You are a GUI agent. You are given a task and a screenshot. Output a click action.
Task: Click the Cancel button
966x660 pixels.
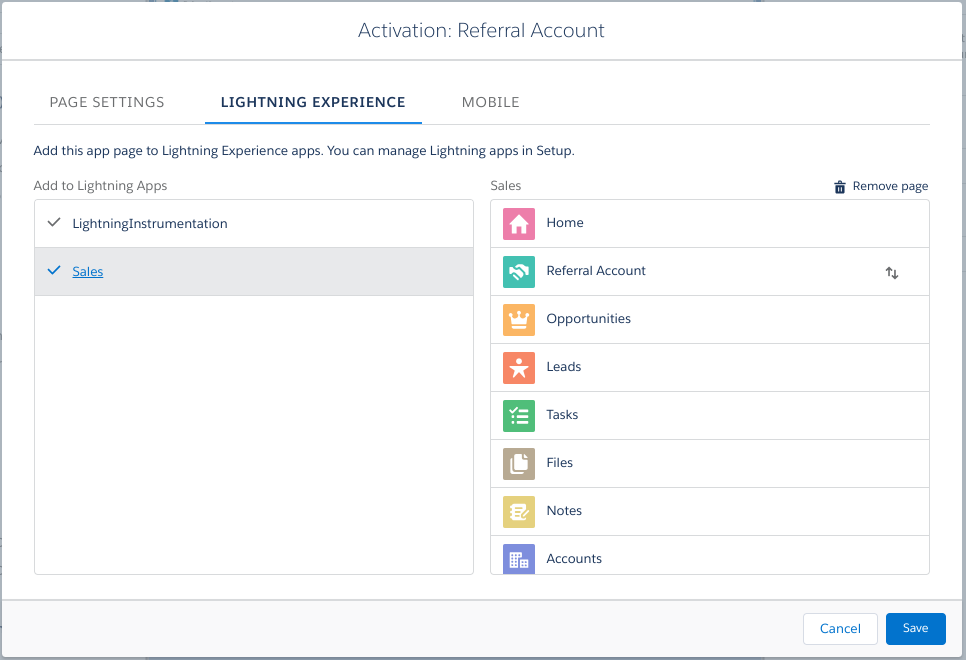tap(840, 628)
